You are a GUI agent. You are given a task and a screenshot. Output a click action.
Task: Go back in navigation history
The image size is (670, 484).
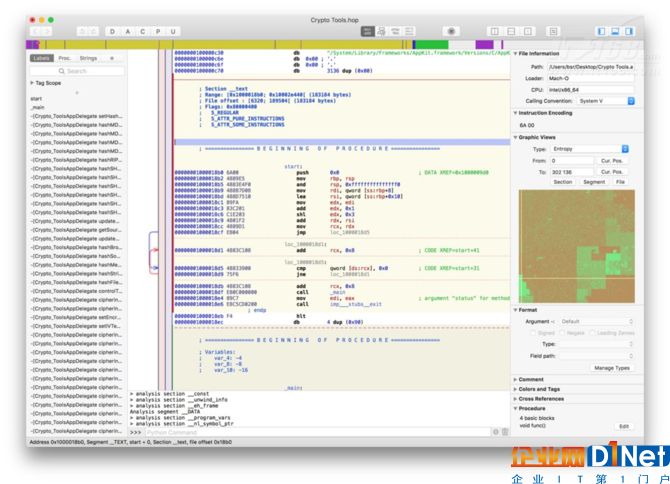tap(36, 31)
